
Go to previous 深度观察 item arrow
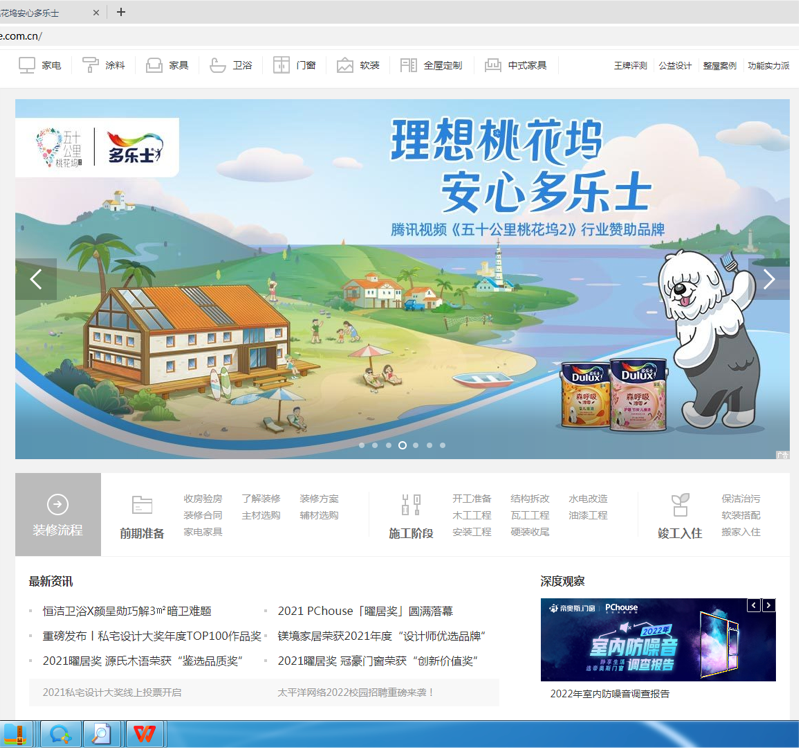click(754, 605)
